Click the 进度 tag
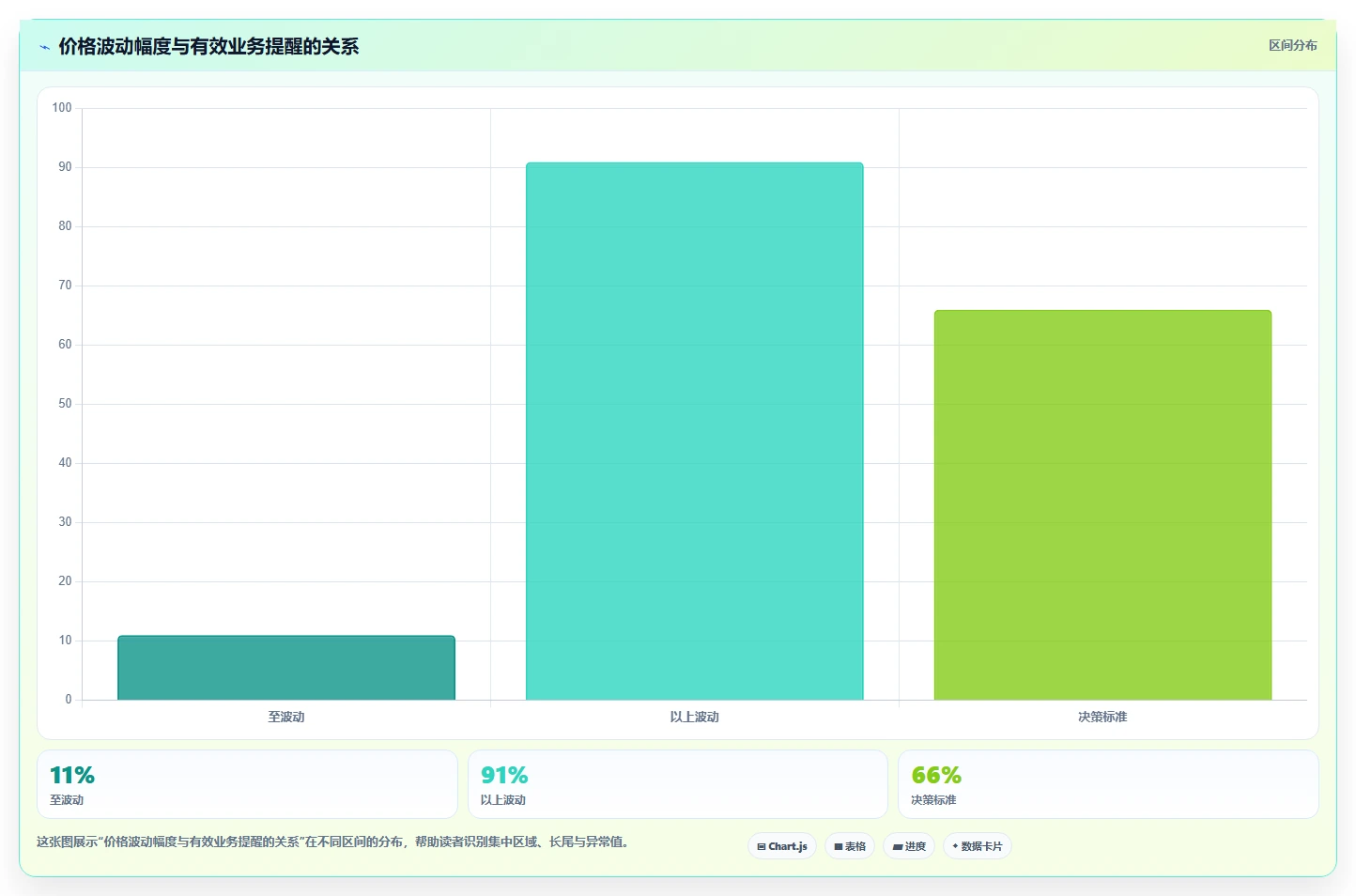 click(909, 846)
